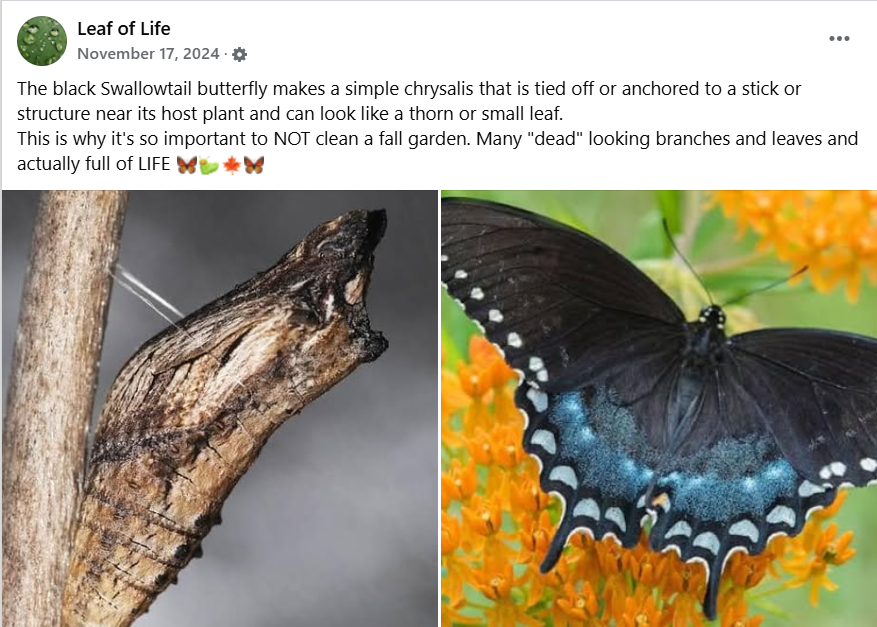The width and height of the screenshot is (877, 627).
Task: Open the November 17, 2024 timestamp link
Action: click(148, 54)
